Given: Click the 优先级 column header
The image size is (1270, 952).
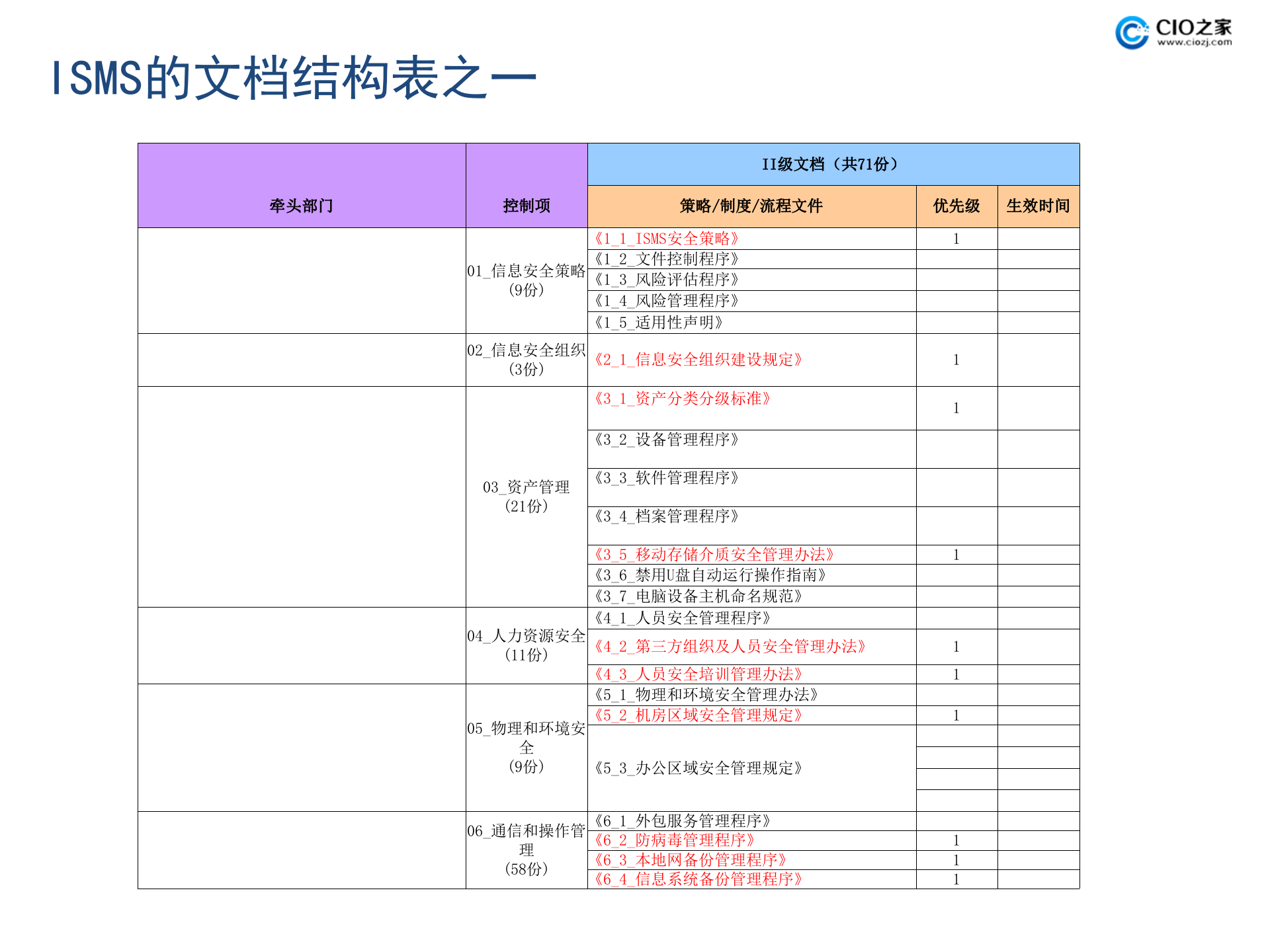Looking at the screenshot, I should pos(955,206).
